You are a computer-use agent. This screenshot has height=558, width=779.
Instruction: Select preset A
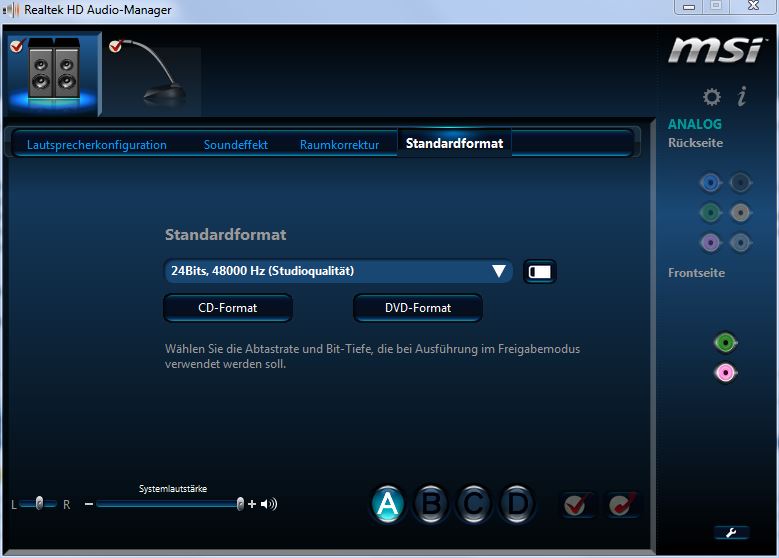click(x=388, y=504)
